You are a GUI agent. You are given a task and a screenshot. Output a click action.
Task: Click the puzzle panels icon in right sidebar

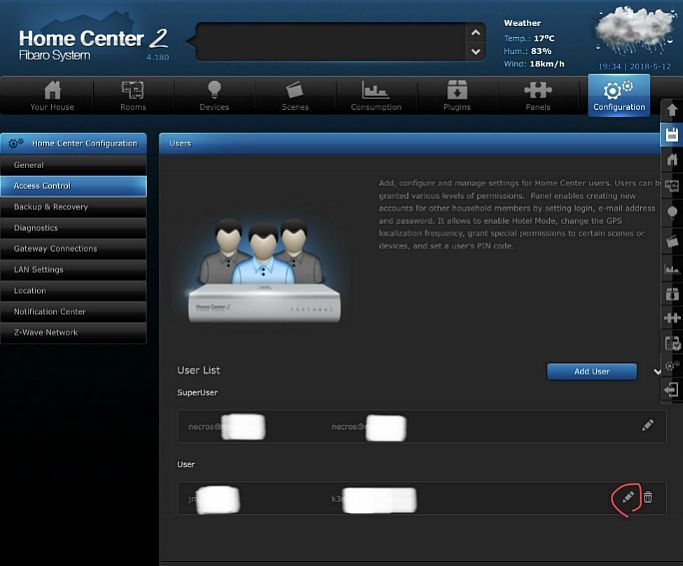[672, 318]
